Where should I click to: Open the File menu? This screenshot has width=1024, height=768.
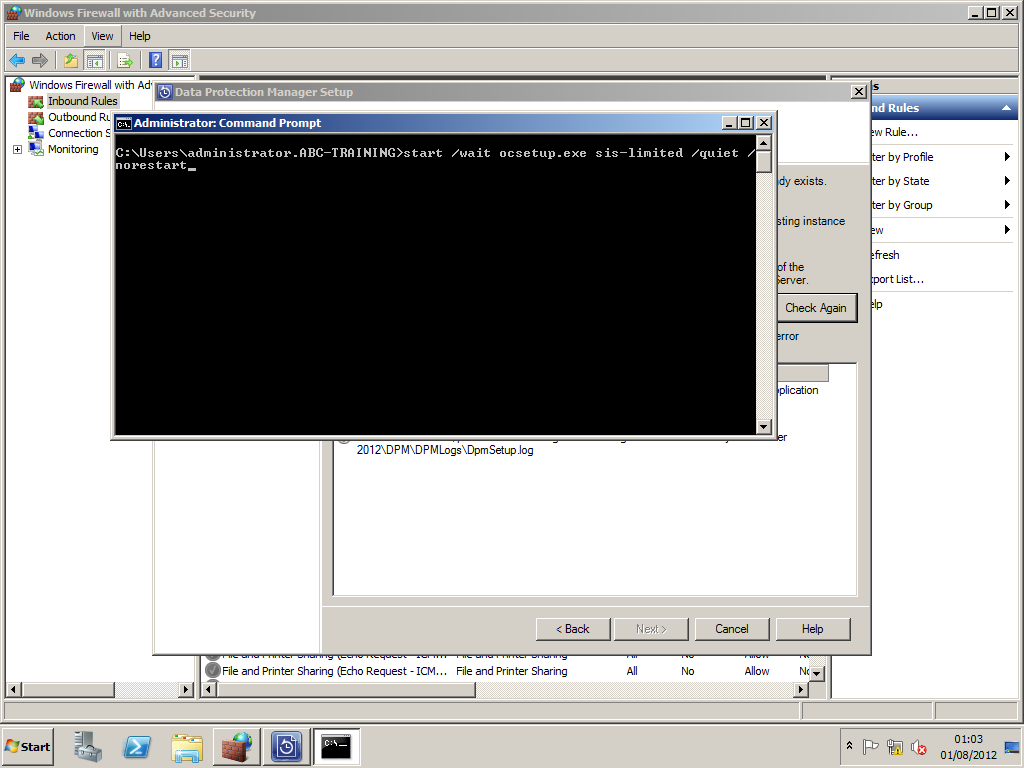point(22,37)
